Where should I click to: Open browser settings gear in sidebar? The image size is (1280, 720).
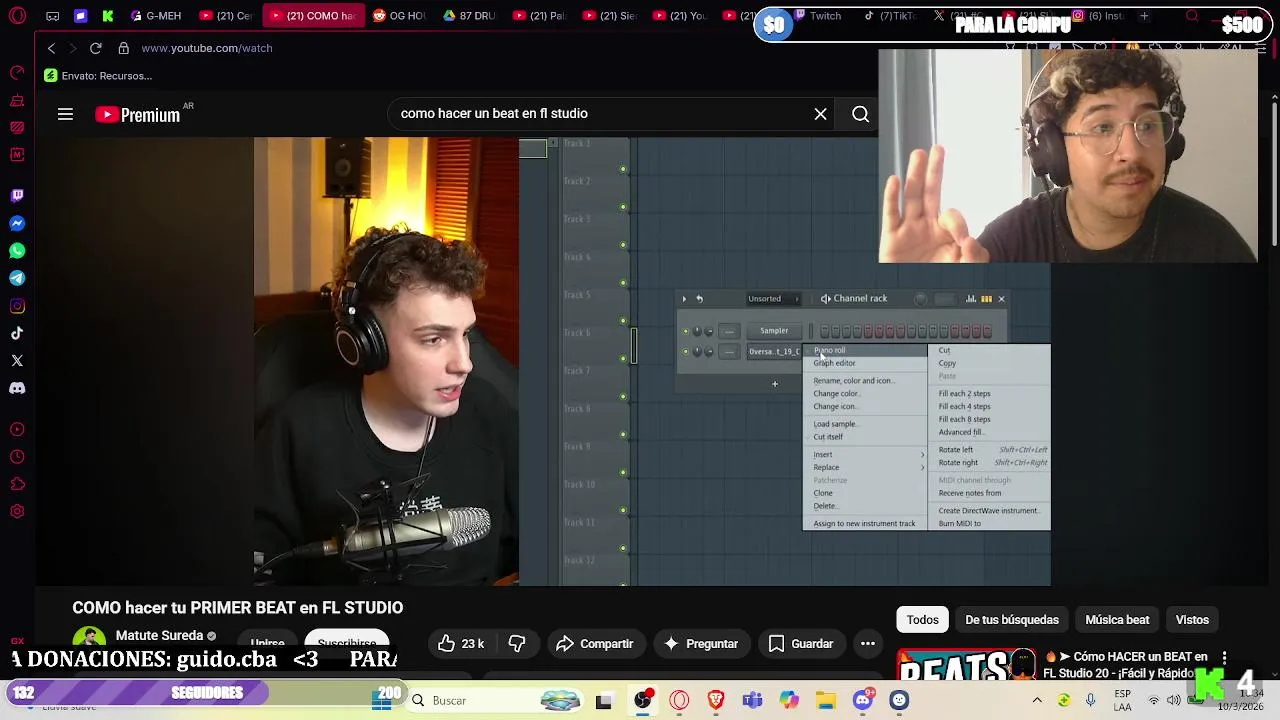click(x=17, y=512)
